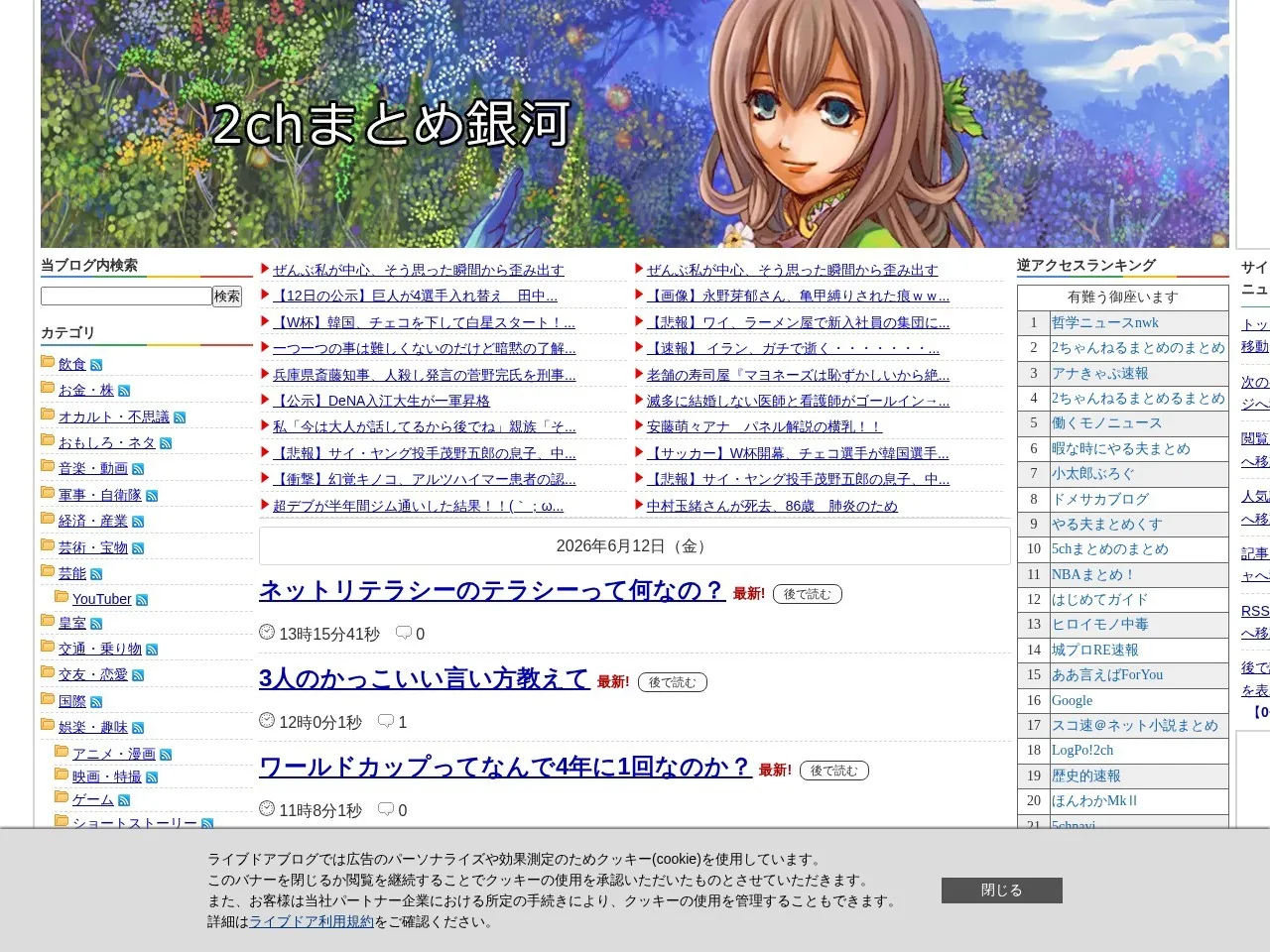Open post ワールドカップってなんで4年に1回なのか？
This screenshot has height=952, width=1270.
(x=505, y=768)
